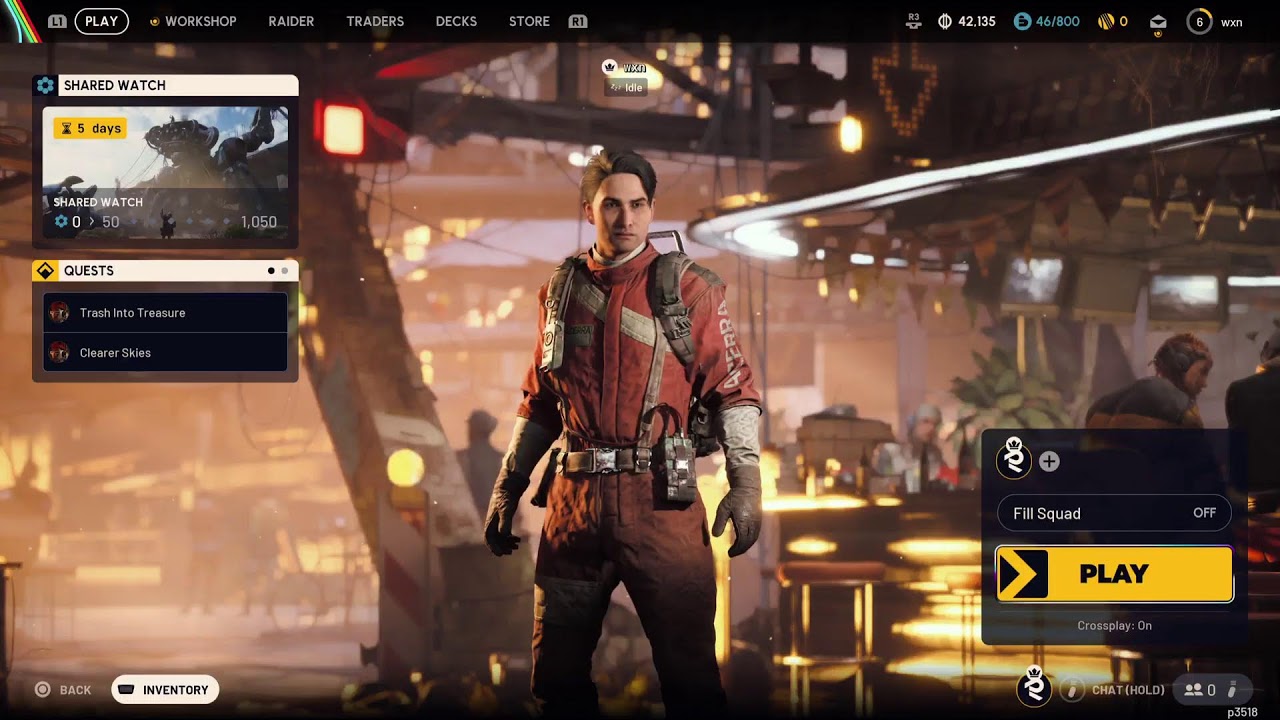Screen dimensions: 1280x720
Task: Click the avatar icon left of Chat (Hold)
Action: tap(1035, 687)
